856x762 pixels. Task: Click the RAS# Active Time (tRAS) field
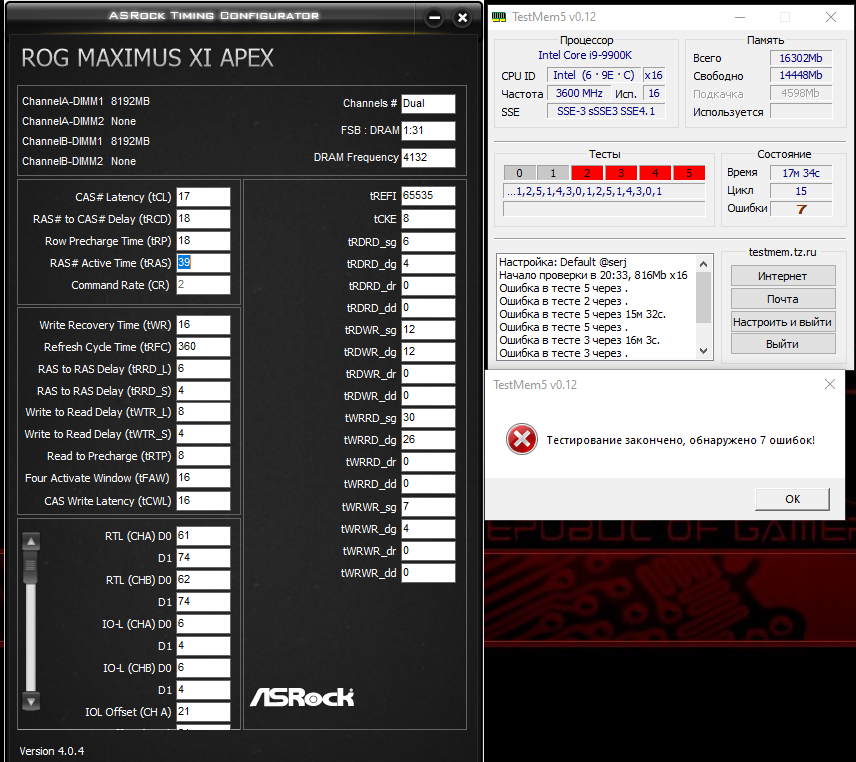click(203, 263)
